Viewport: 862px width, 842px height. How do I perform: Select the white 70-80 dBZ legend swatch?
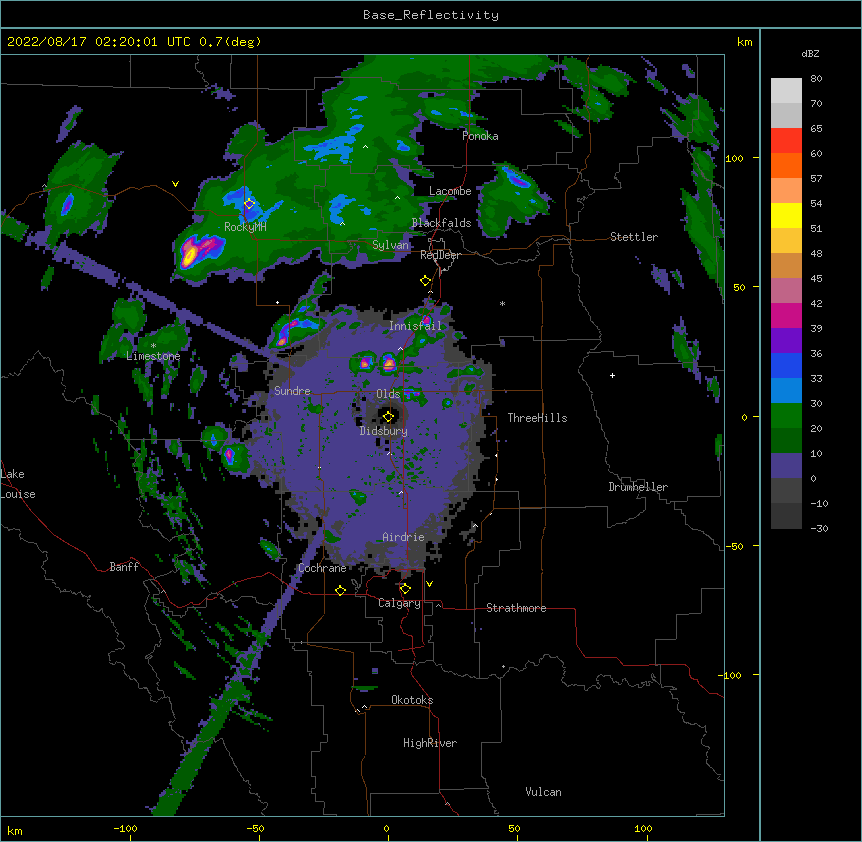pyautogui.click(x=786, y=91)
